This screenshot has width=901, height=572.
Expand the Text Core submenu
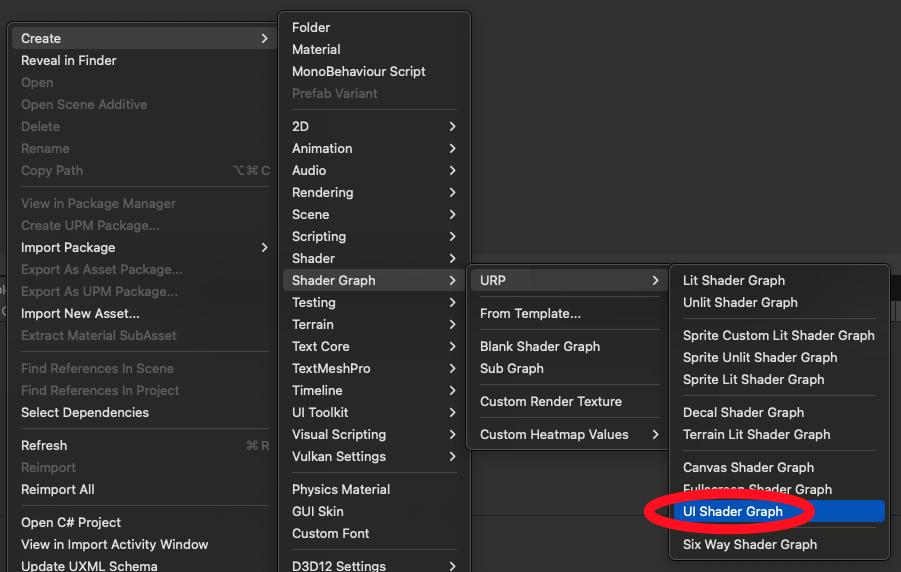coord(374,347)
